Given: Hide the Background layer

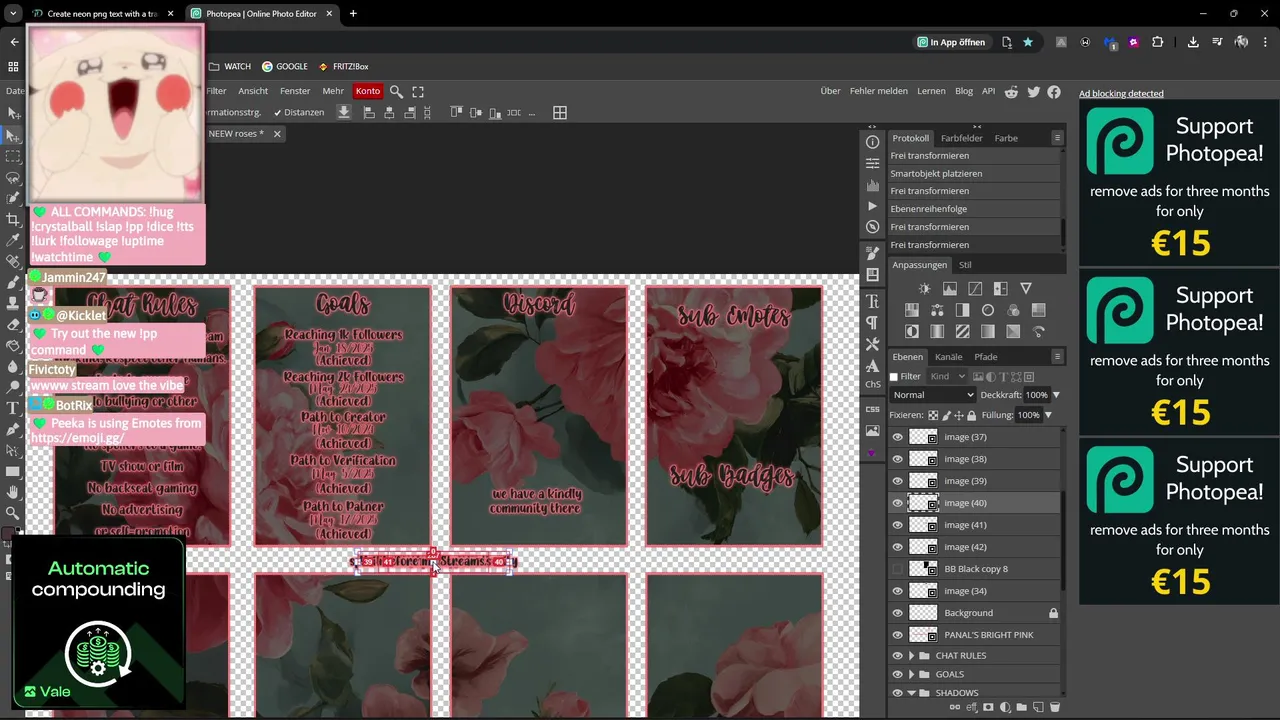Looking at the screenshot, I should [897, 613].
